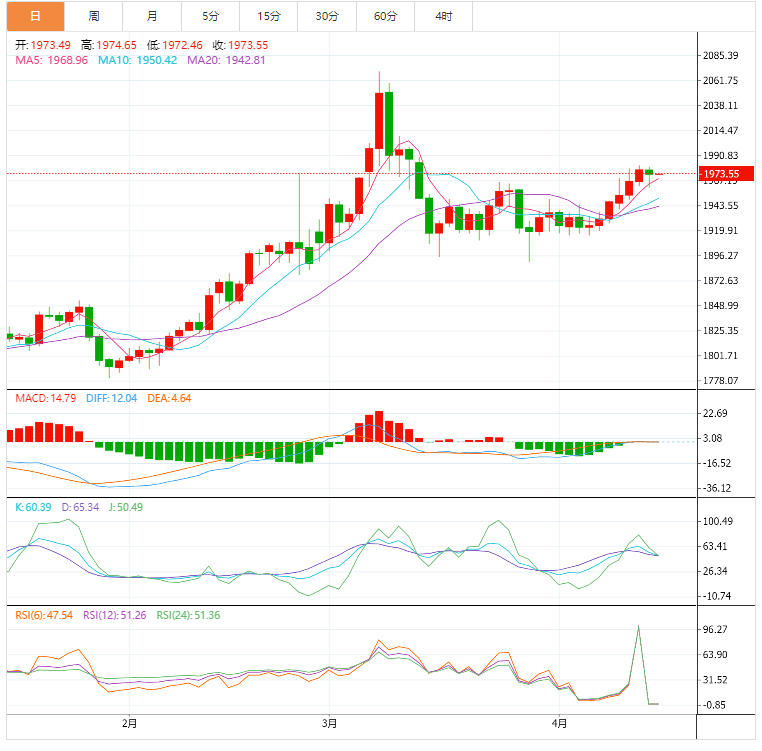Click the red 1973.55 current price label
This screenshot has width=762, height=751.
pyautogui.click(x=726, y=174)
